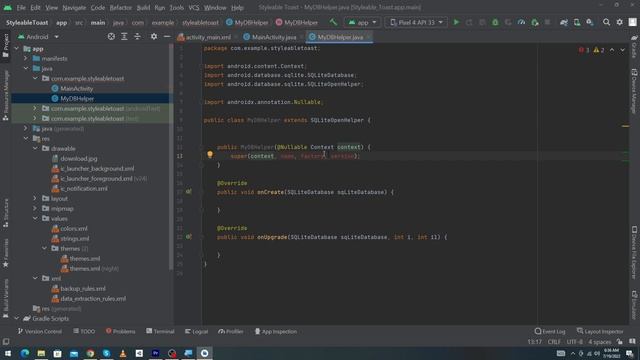Open Google Chrome from taskbar
The height and width of the screenshot is (360, 640).
coord(90,353)
